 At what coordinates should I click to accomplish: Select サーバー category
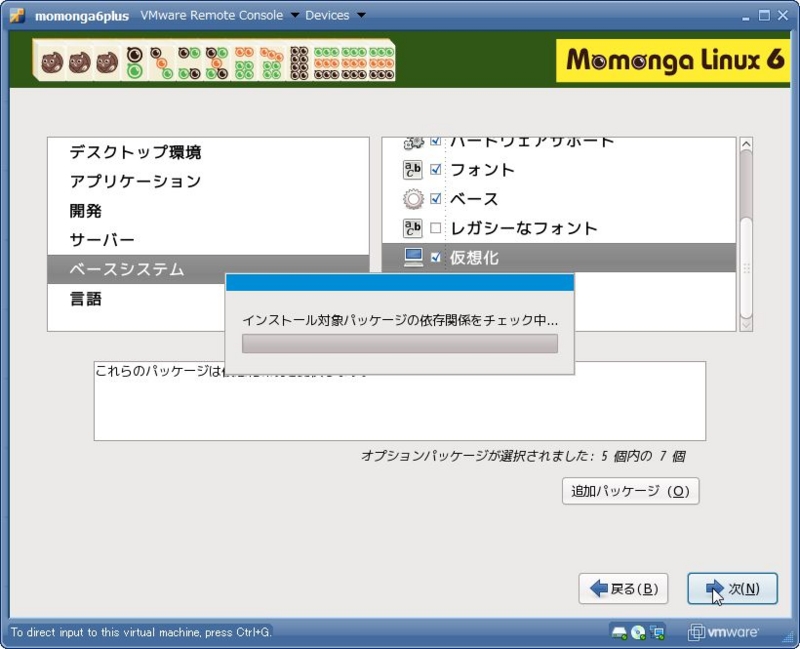pyautogui.click(x=102, y=240)
